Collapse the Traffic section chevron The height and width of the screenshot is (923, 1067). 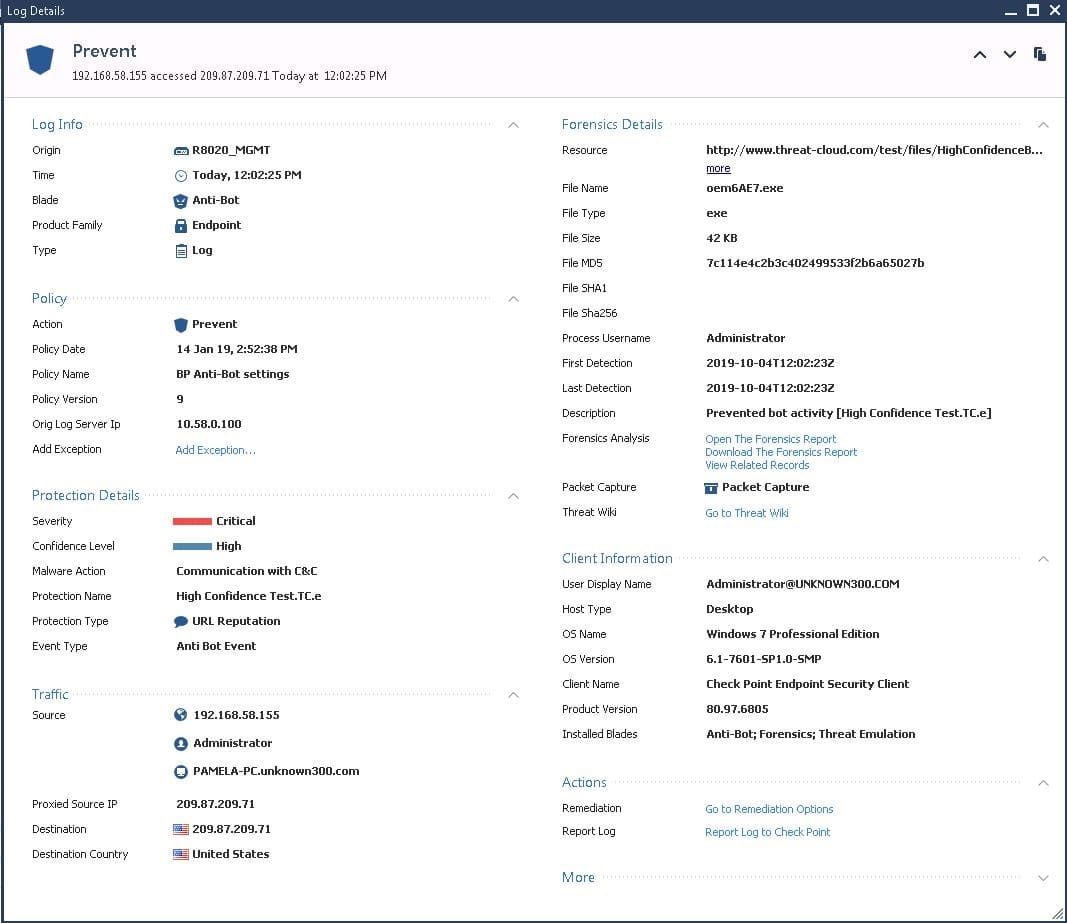click(513, 695)
